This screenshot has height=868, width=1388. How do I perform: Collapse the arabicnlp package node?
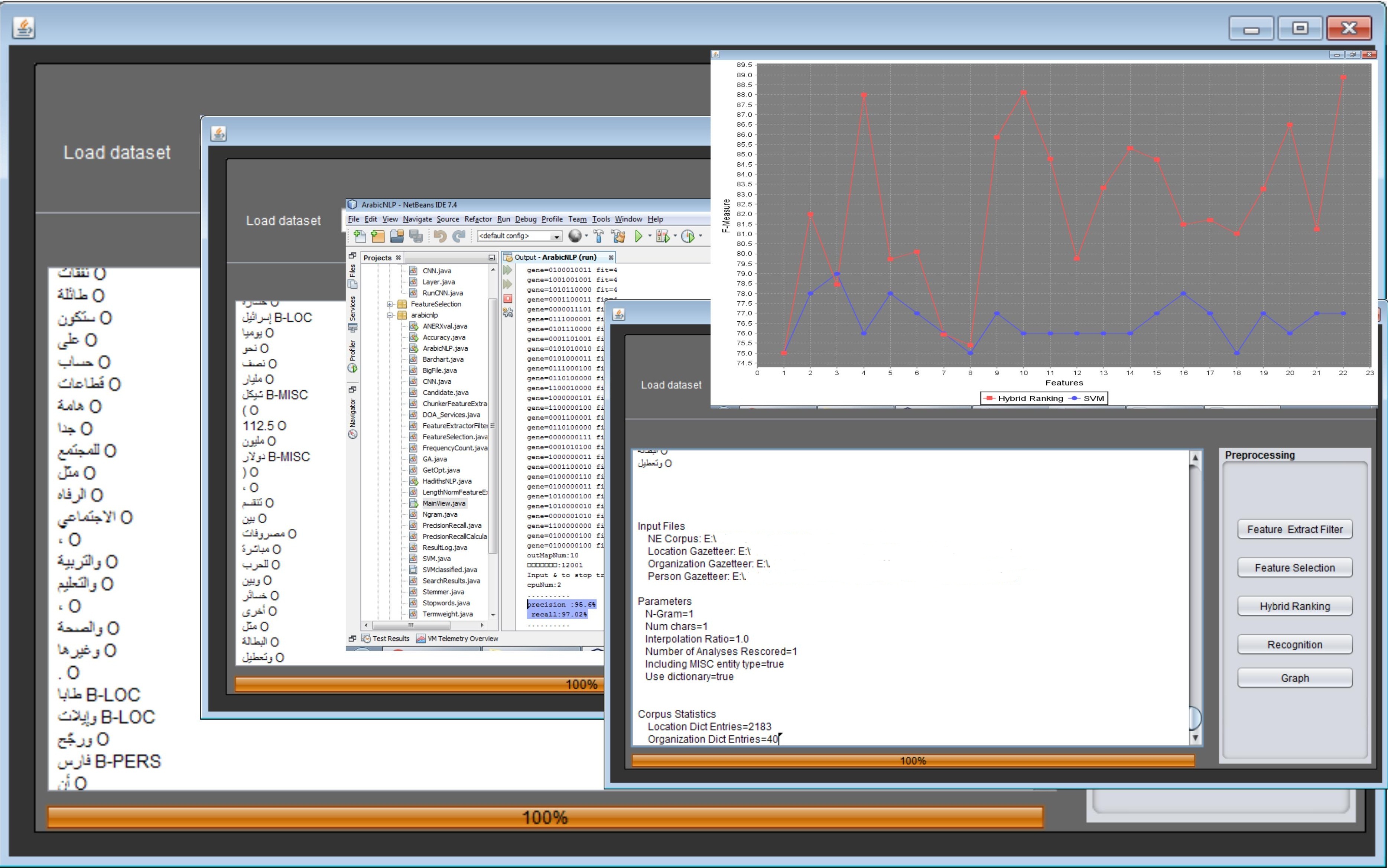coord(390,315)
